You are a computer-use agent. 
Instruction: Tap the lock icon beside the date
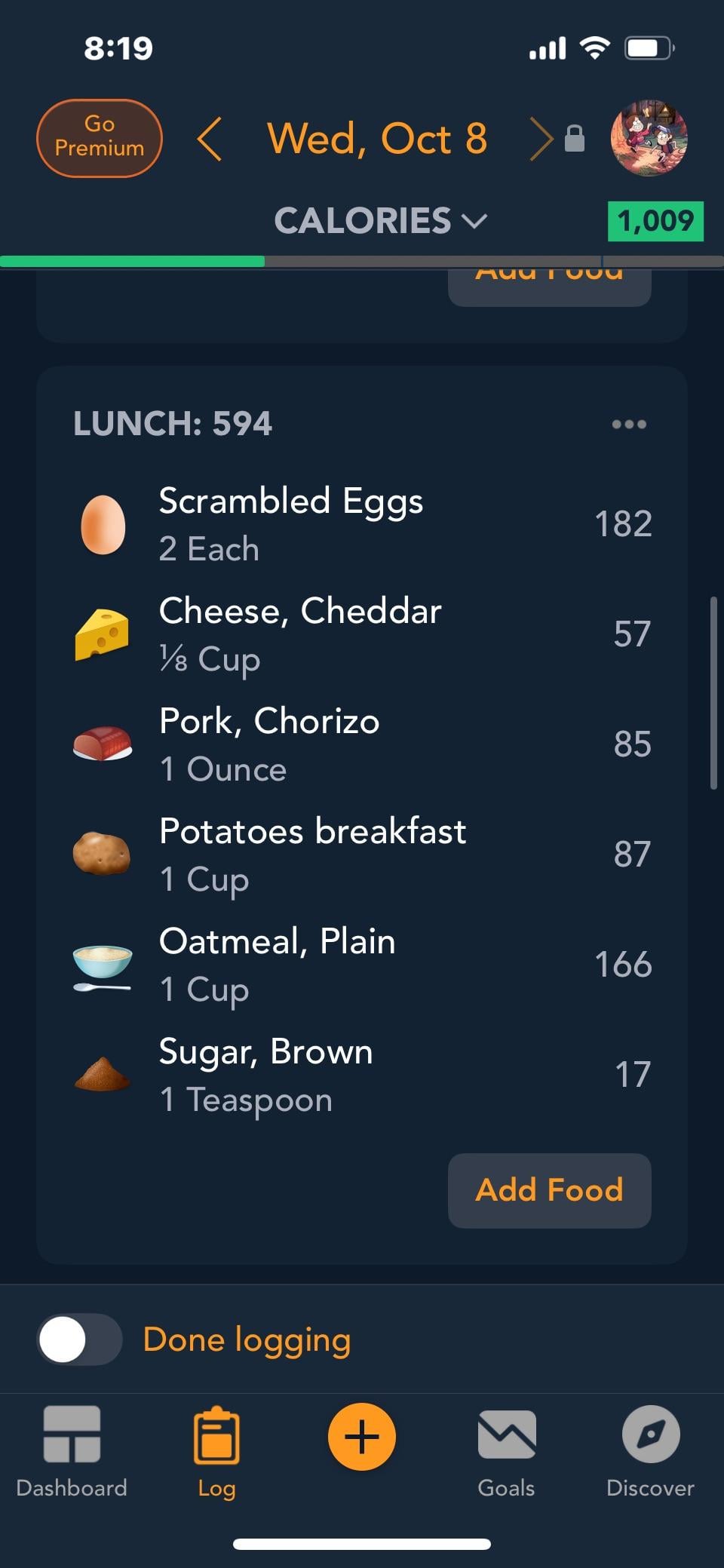coord(575,139)
